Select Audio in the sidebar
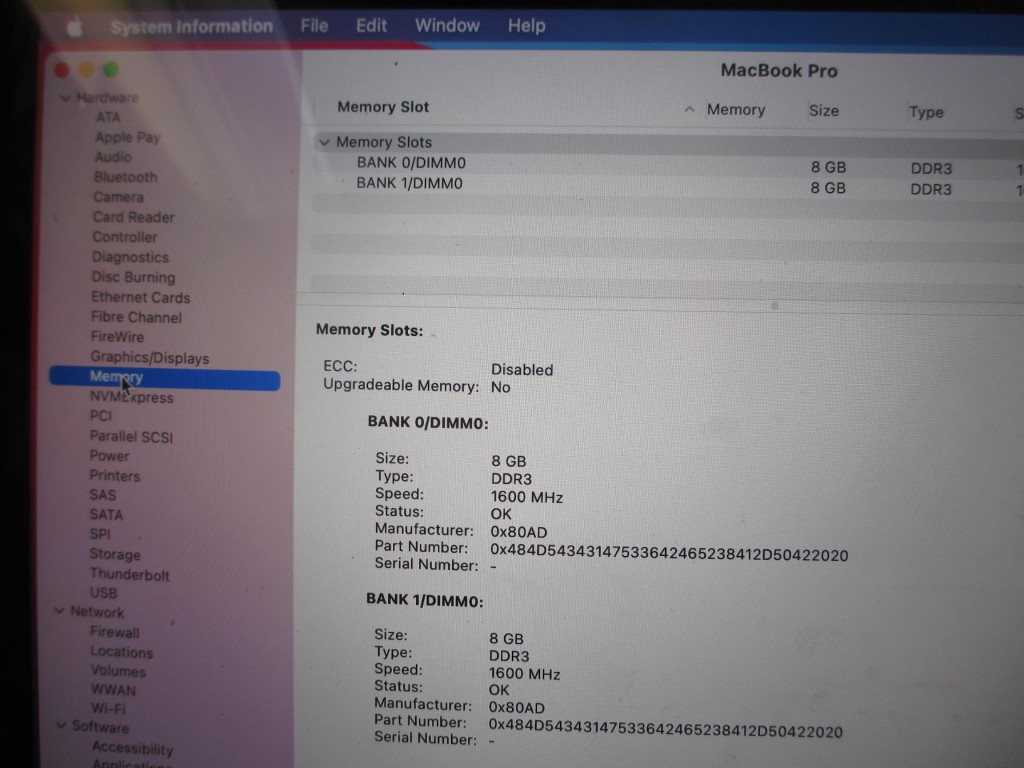The image size is (1024, 768). (113, 157)
